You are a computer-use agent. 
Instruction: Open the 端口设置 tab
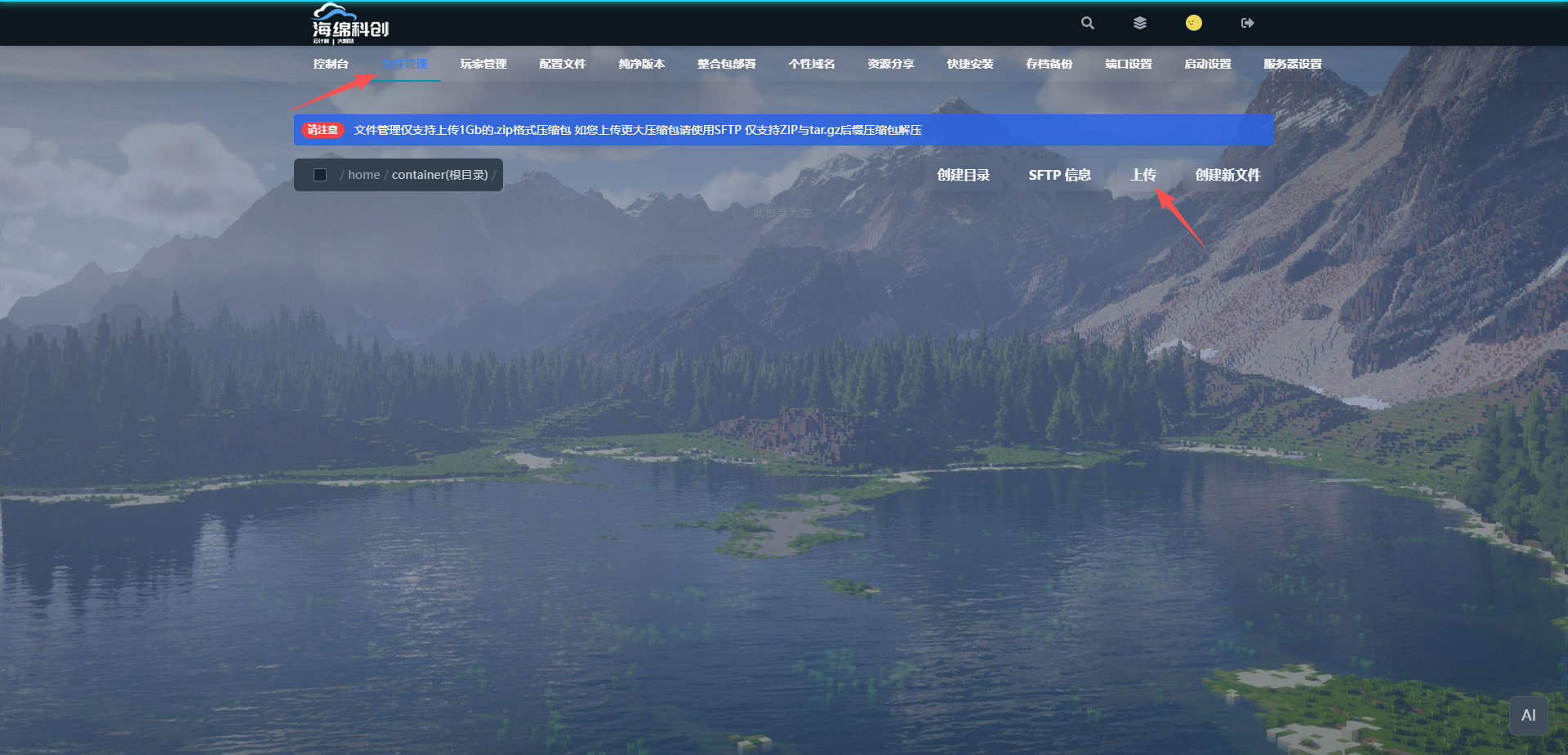(x=1129, y=64)
